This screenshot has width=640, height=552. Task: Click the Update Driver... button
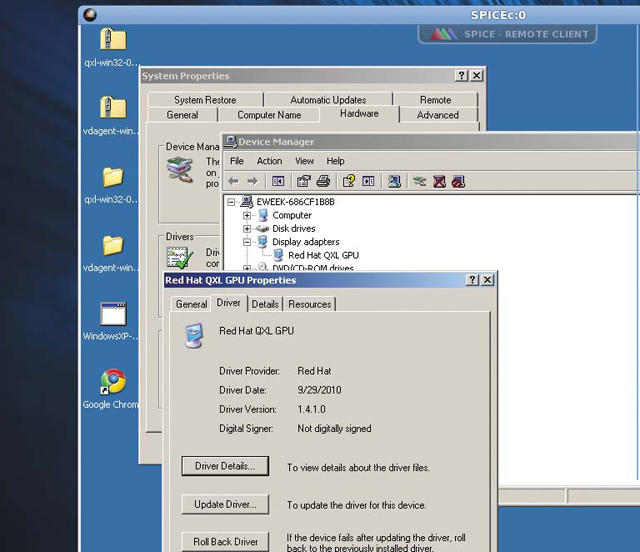pyautogui.click(x=225, y=505)
